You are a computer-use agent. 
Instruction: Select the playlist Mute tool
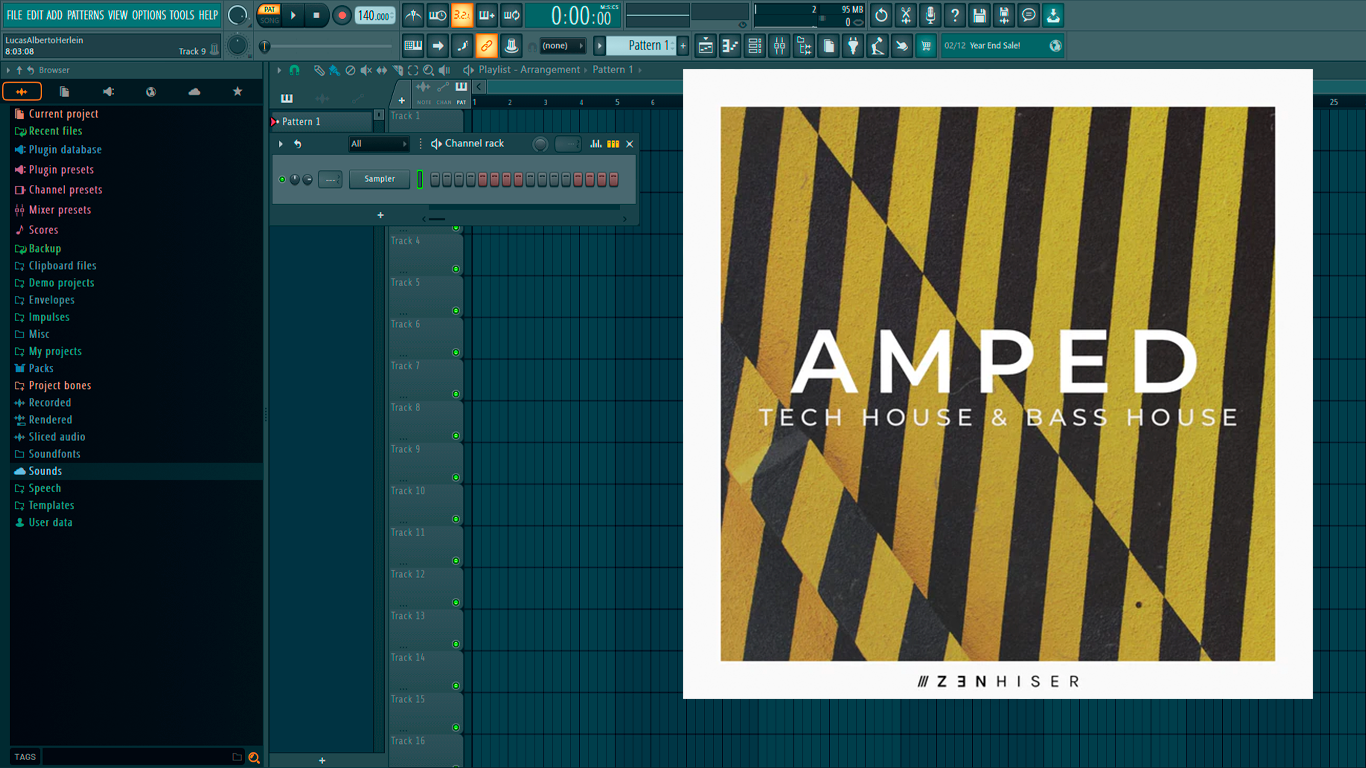click(x=365, y=70)
